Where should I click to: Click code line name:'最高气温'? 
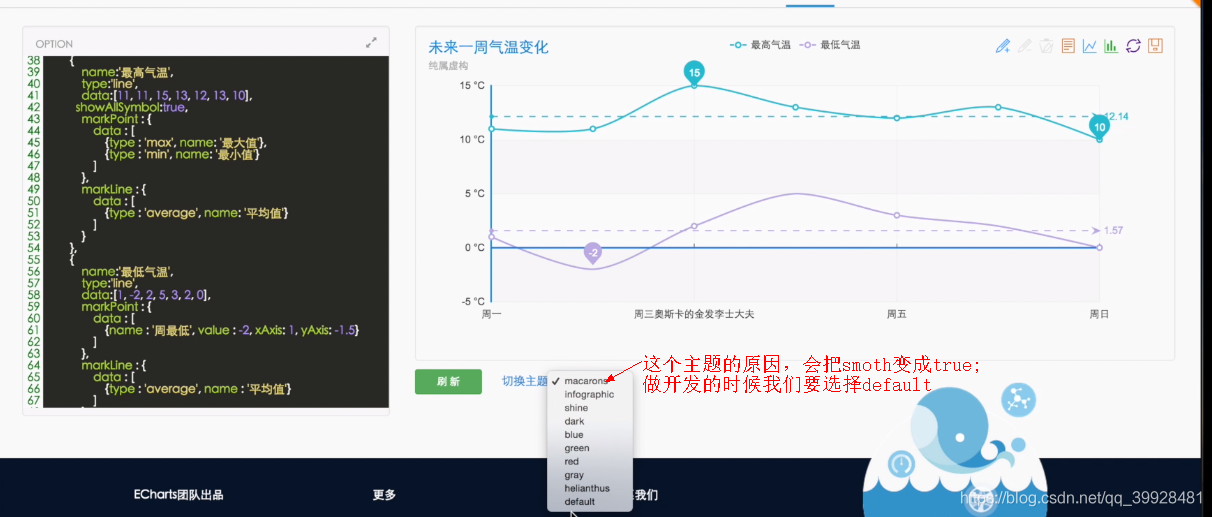click(x=127, y=72)
